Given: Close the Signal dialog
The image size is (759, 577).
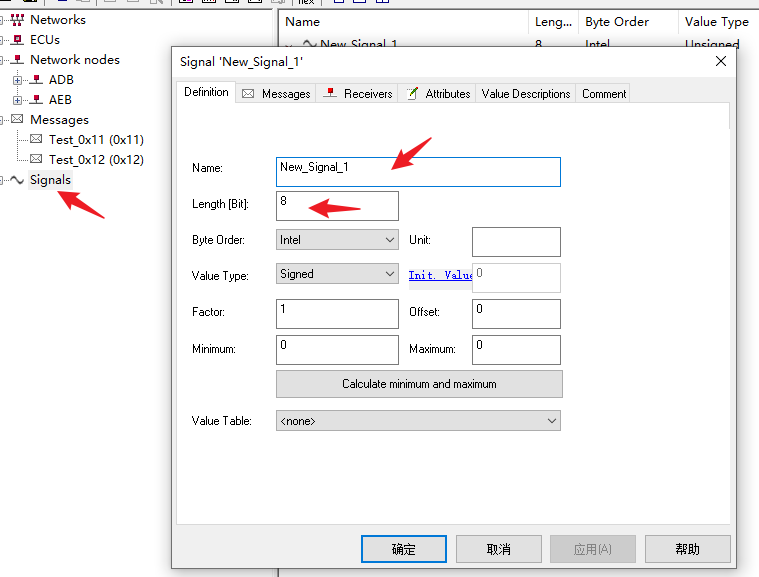Looking at the screenshot, I should point(721,61).
